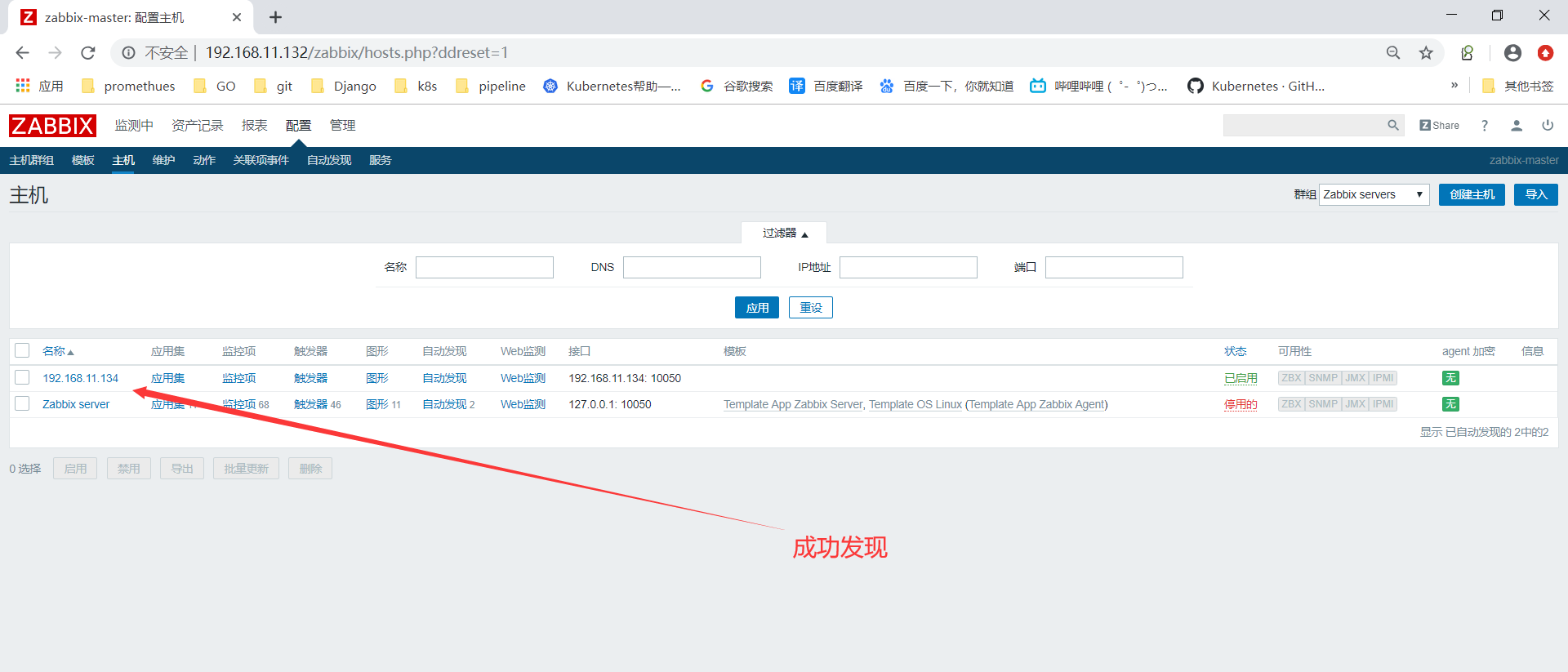Reset the filter with 重设 button
The image size is (1568, 672).
(x=811, y=307)
